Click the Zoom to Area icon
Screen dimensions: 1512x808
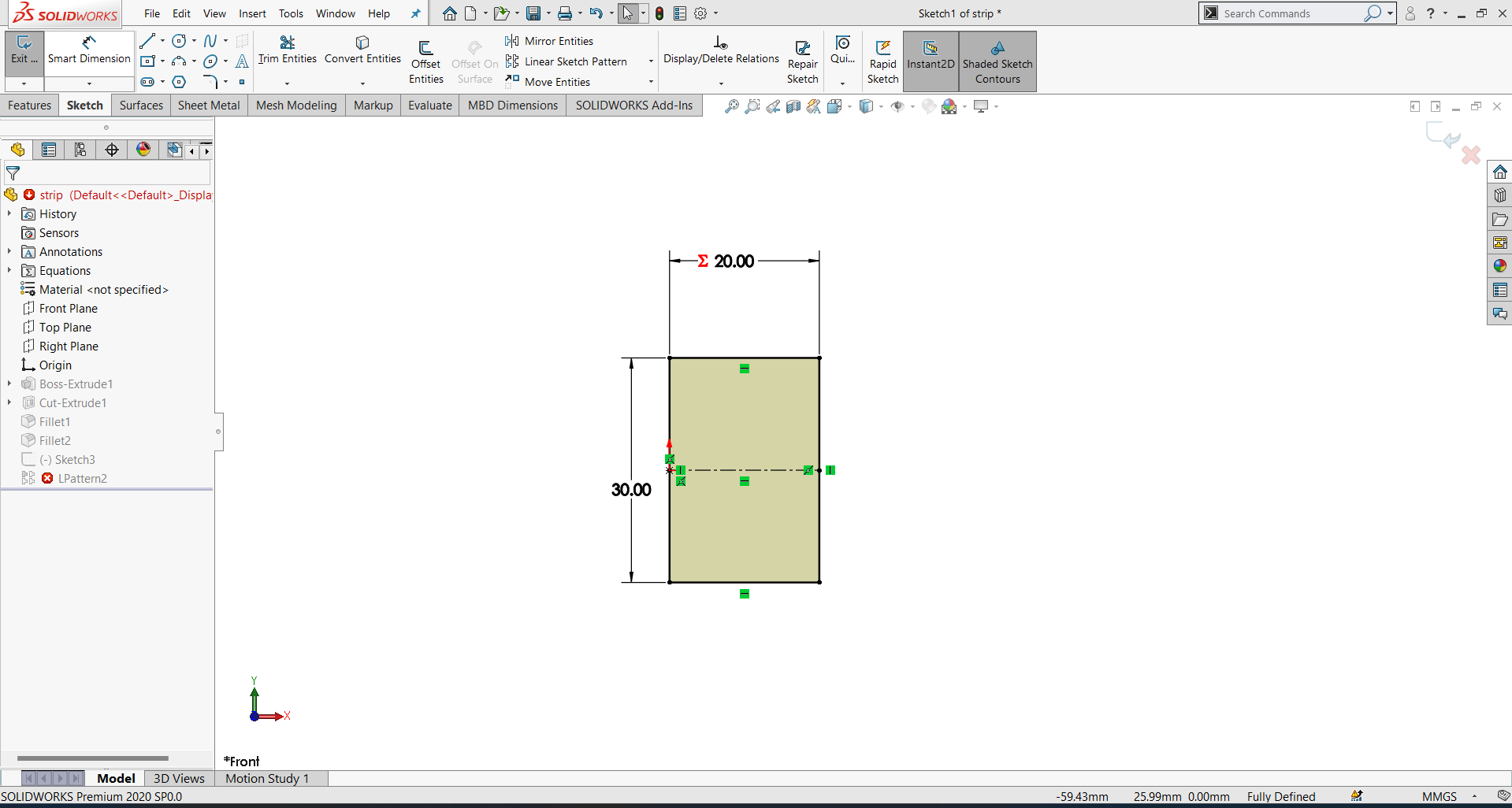pyautogui.click(x=752, y=106)
